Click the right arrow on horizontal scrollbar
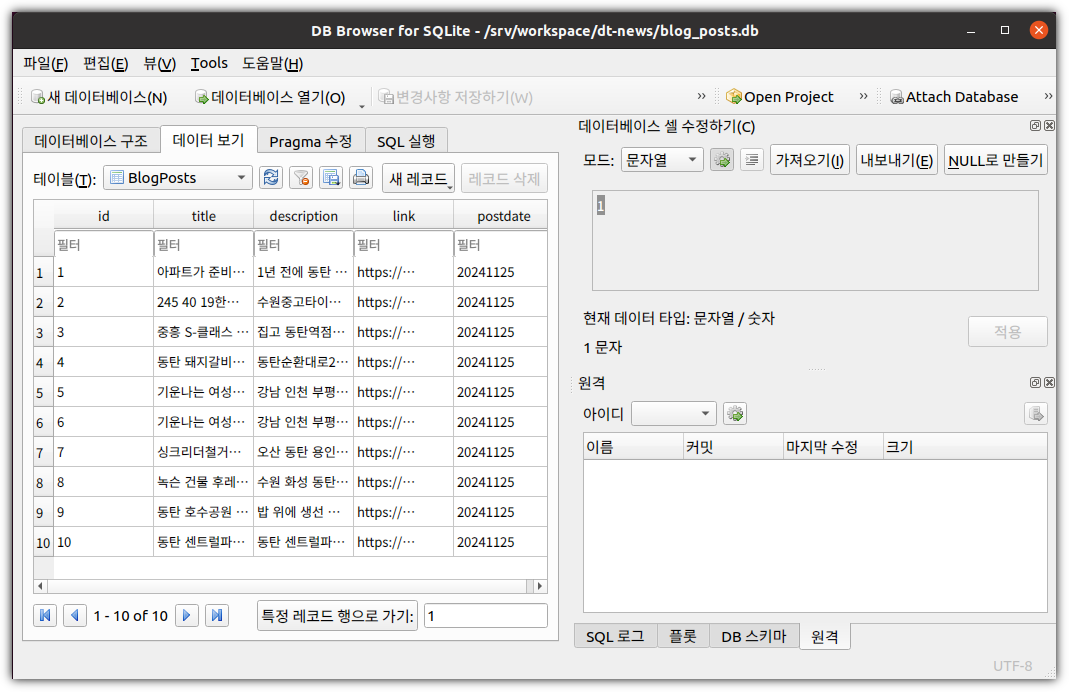The width and height of the screenshot is (1069, 692). (540, 586)
